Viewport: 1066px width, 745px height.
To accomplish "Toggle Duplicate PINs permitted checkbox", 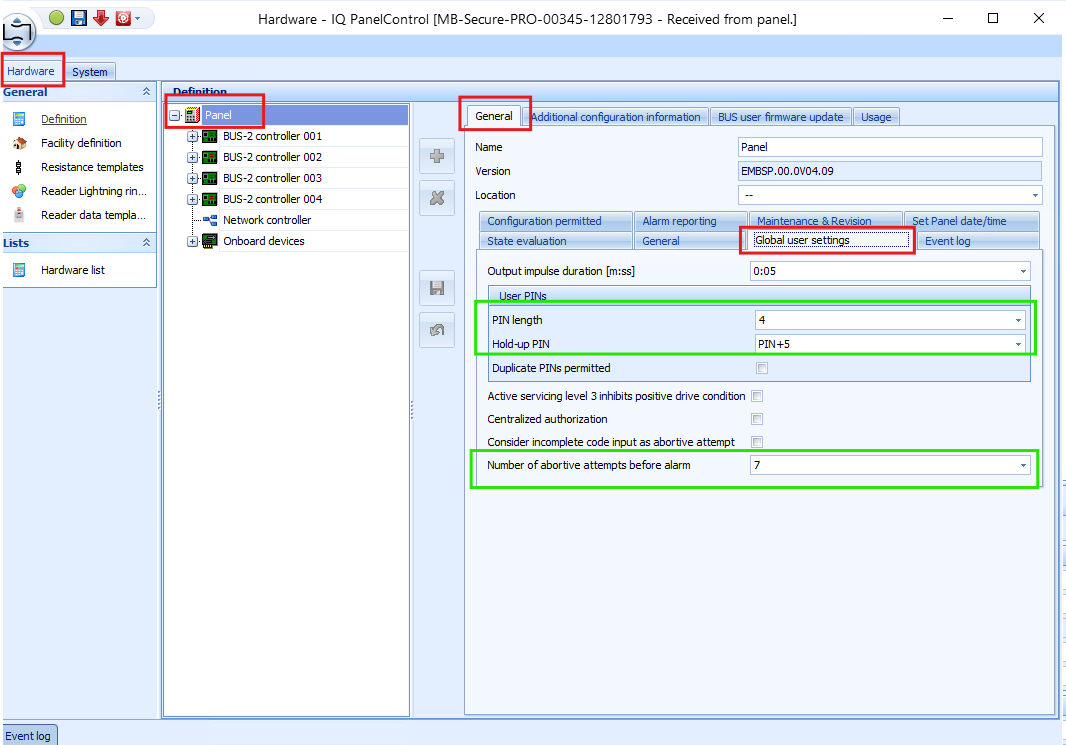I will click(x=762, y=368).
